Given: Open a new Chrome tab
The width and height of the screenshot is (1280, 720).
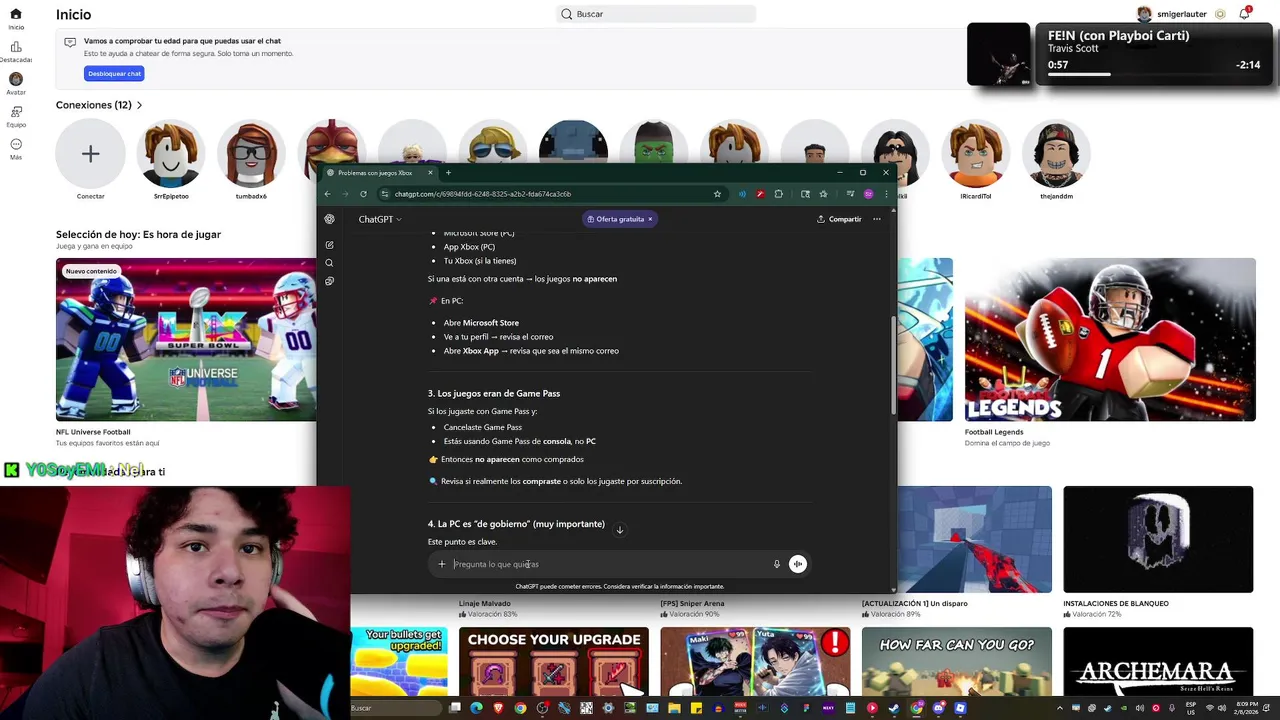Looking at the screenshot, I should point(448,173).
